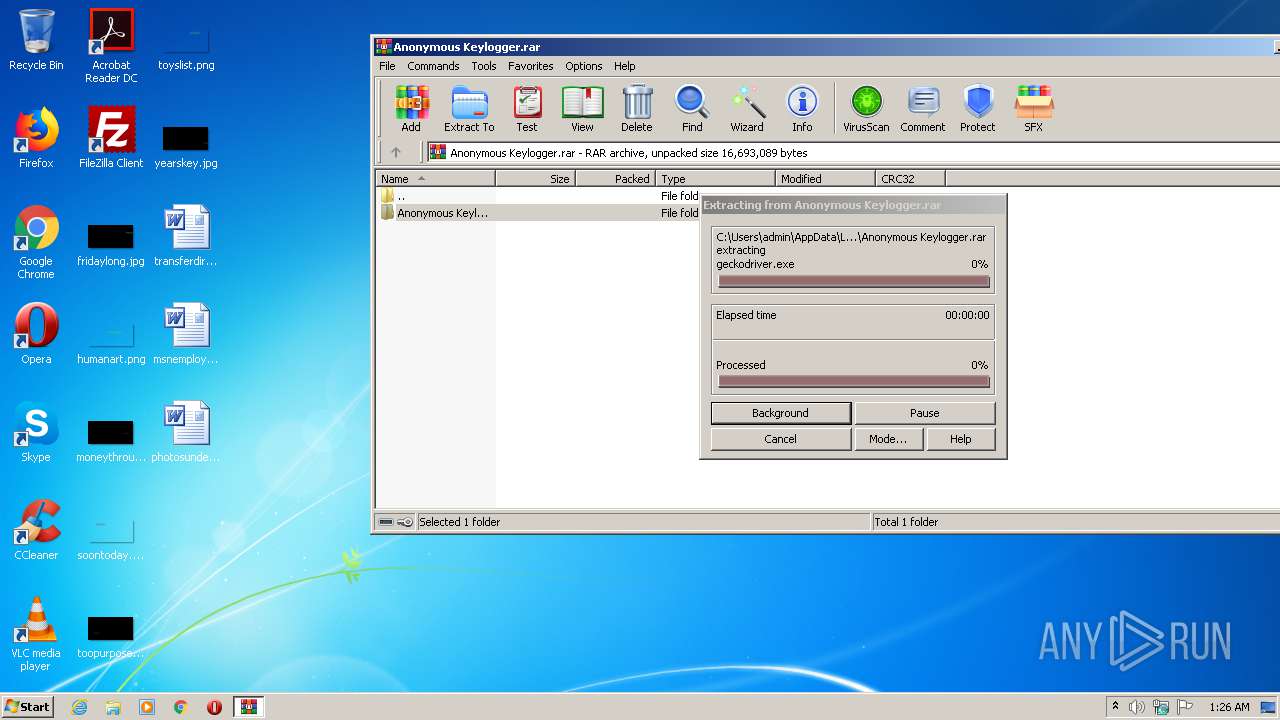The image size is (1280, 720).
Task: Click the volume speaker tray icon
Action: 1137,707
